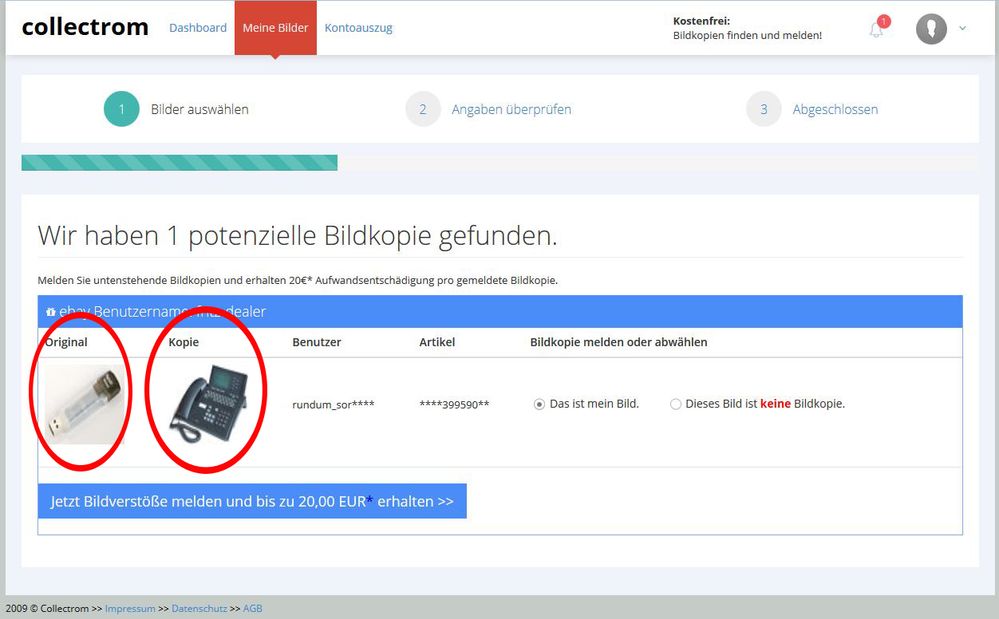Click the striped green progress bar

[178, 161]
